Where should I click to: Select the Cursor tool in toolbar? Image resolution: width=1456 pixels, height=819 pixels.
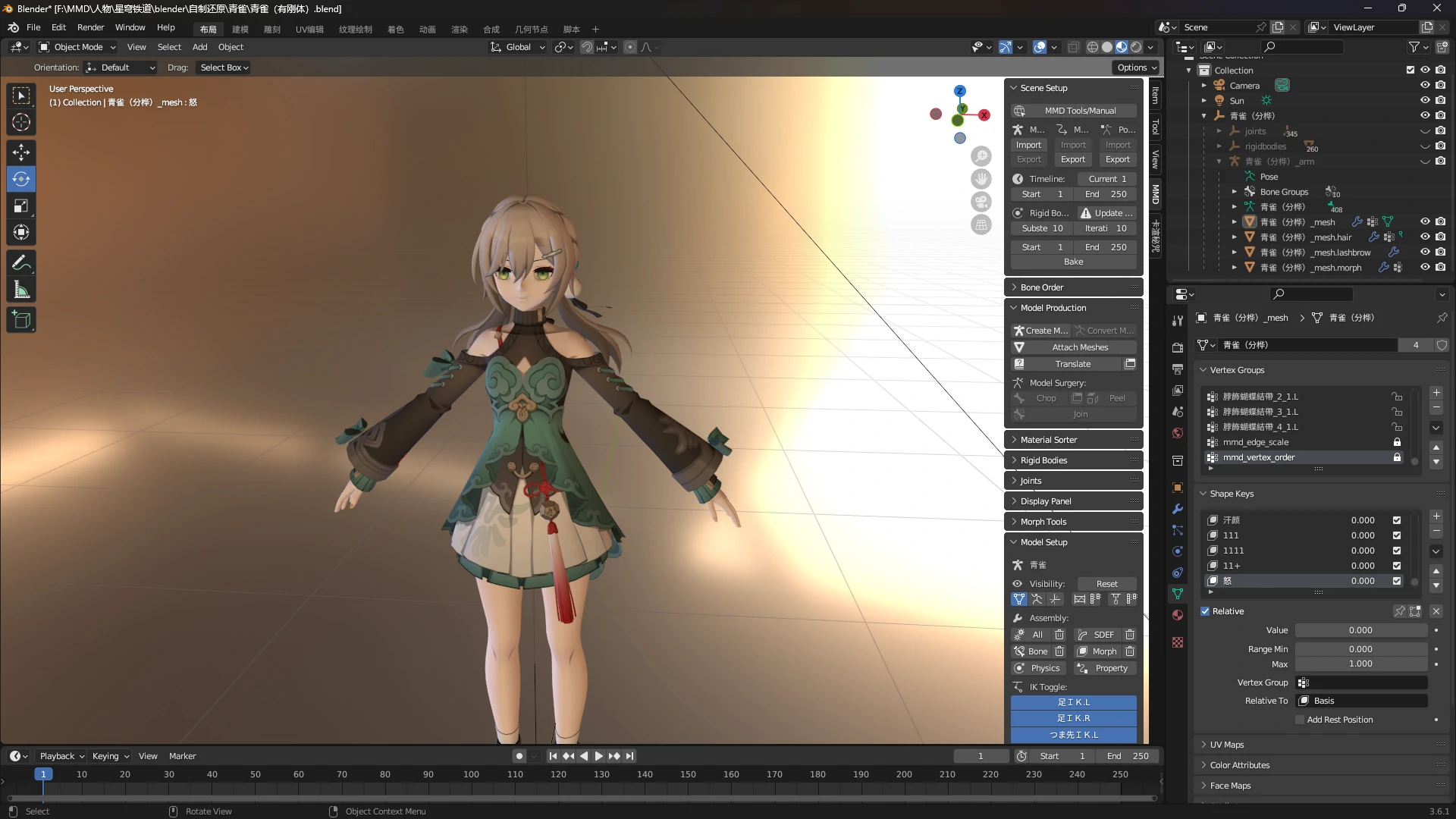point(21,122)
